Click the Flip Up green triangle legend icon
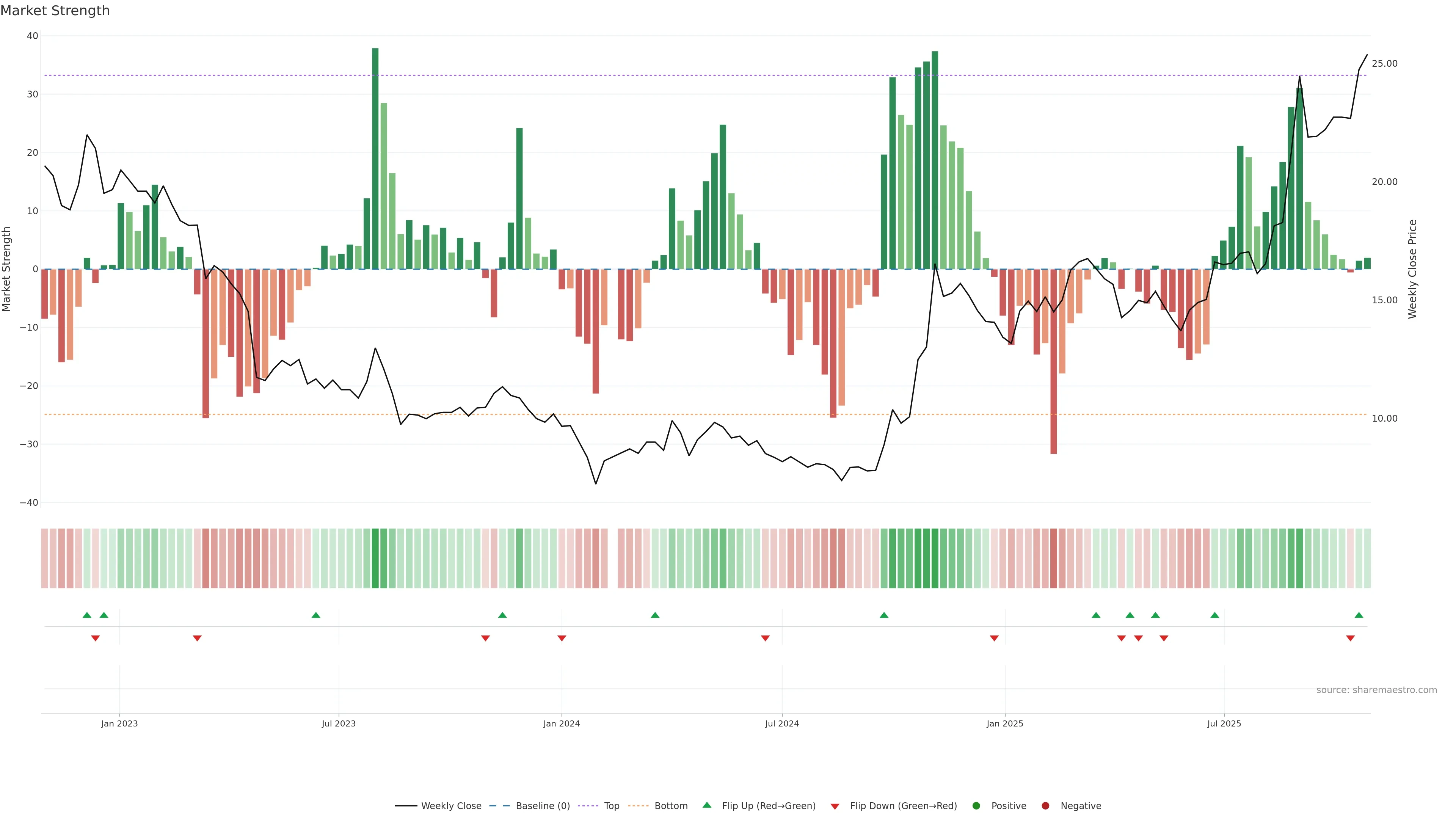The image size is (1456, 819). (706, 805)
